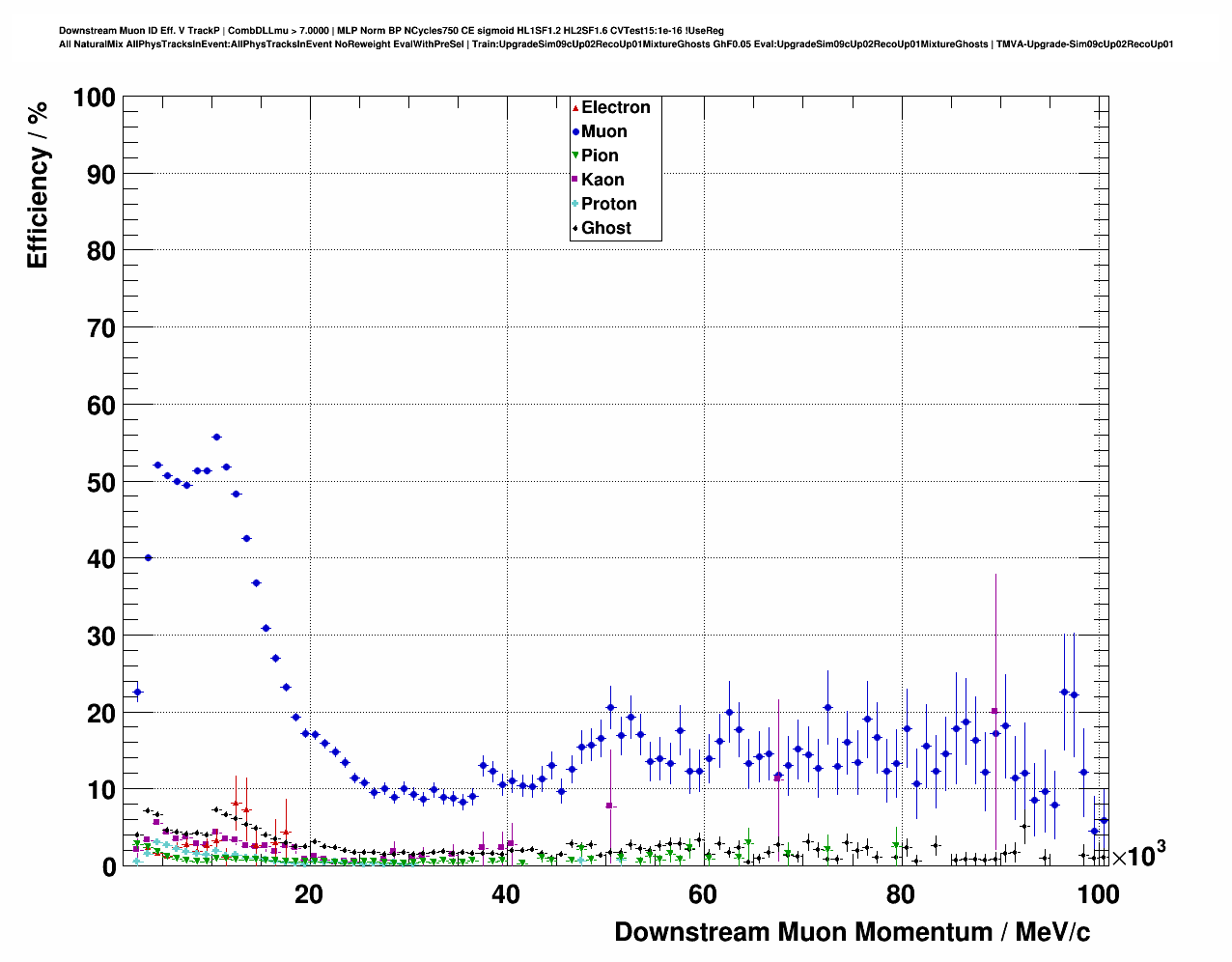Click the red Electron triangle marker in legend
This screenshot has width=1232, height=962.
pyautogui.click(x=575, y=107)
